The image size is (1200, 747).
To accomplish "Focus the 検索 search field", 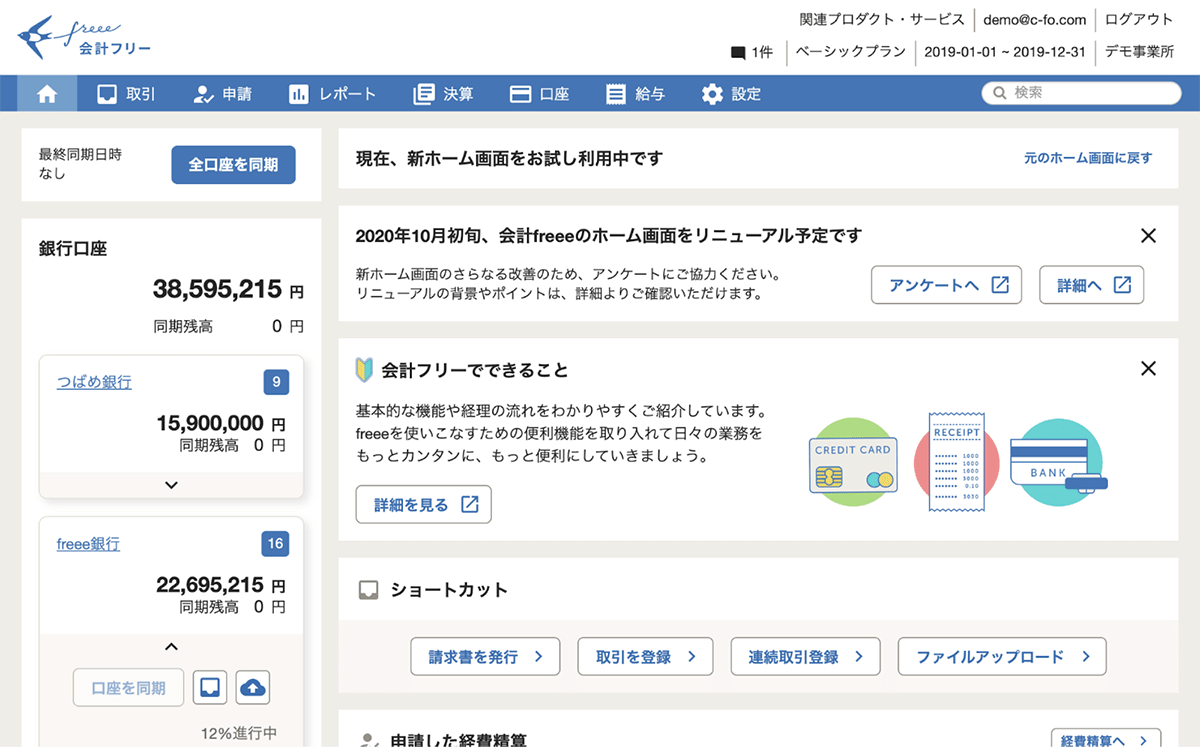I will [x=1081, y=93].
